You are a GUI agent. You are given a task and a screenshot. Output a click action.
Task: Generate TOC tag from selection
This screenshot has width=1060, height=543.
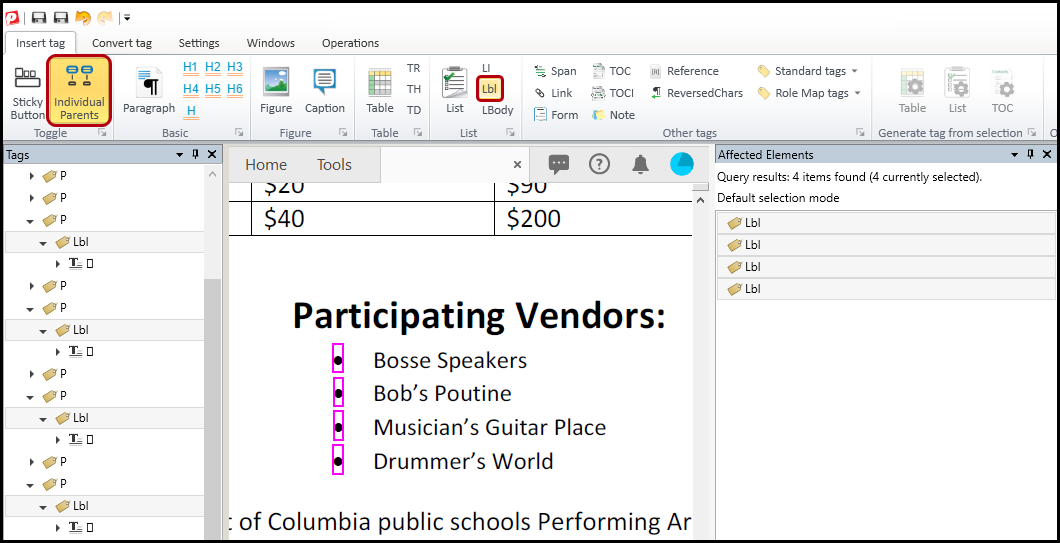tap(1003, 91)
